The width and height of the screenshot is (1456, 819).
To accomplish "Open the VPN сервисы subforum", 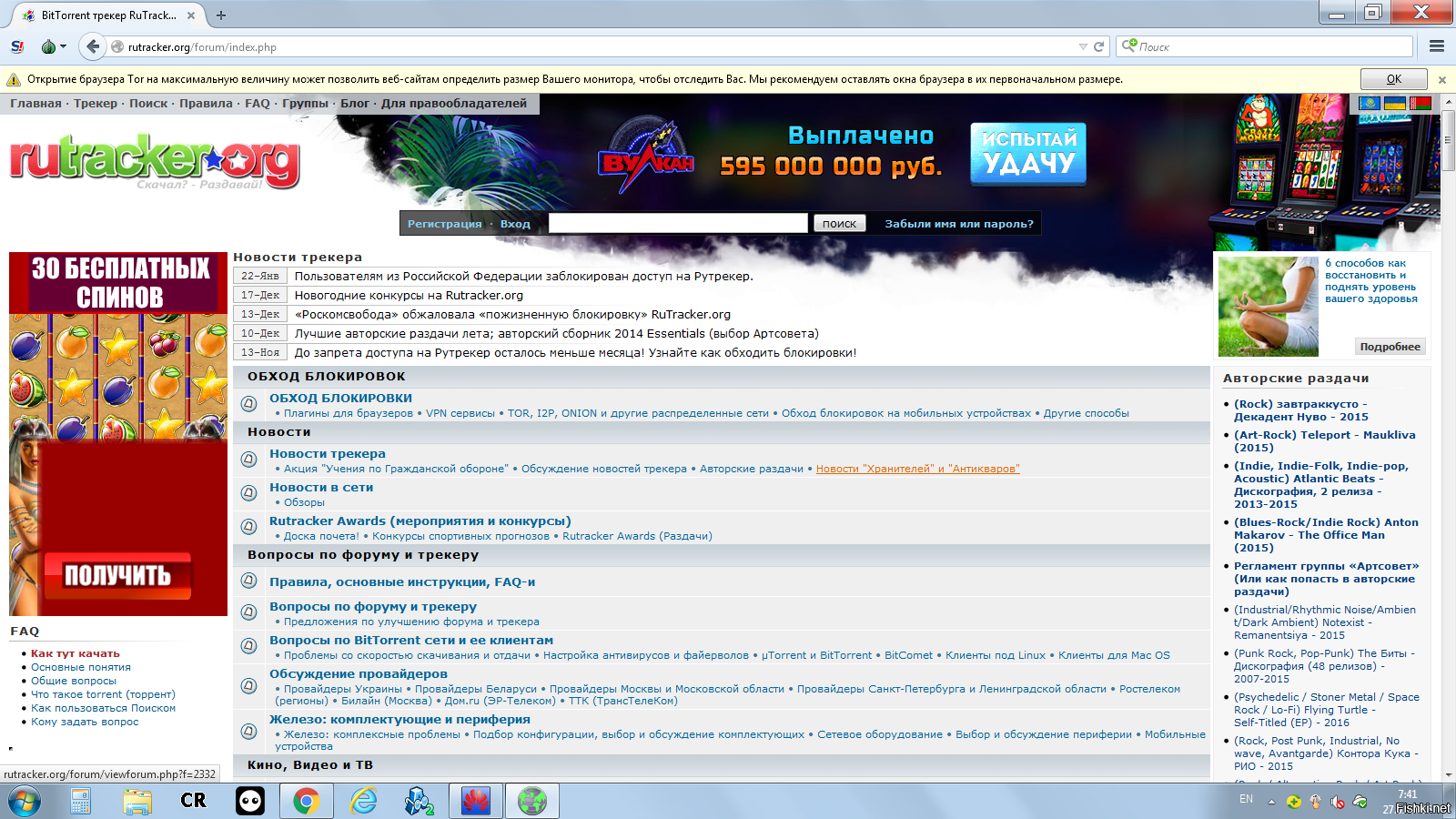I will (460, 413).
